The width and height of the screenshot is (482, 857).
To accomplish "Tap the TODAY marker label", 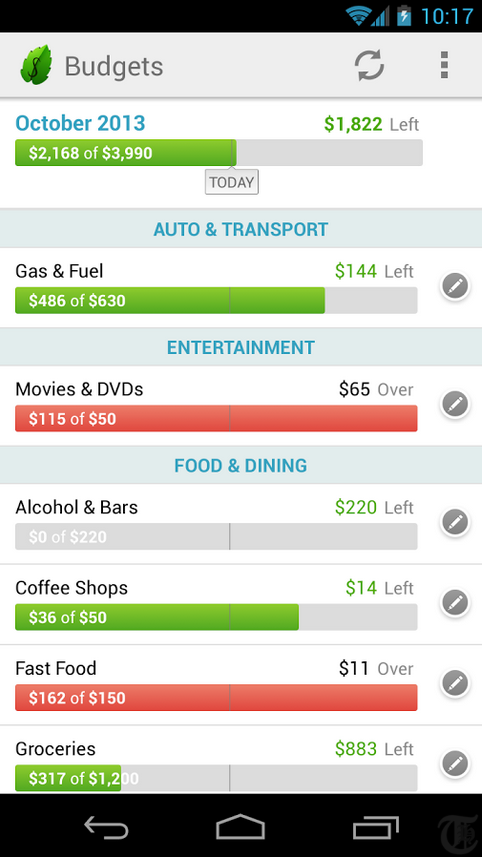I will pos(232,183).
